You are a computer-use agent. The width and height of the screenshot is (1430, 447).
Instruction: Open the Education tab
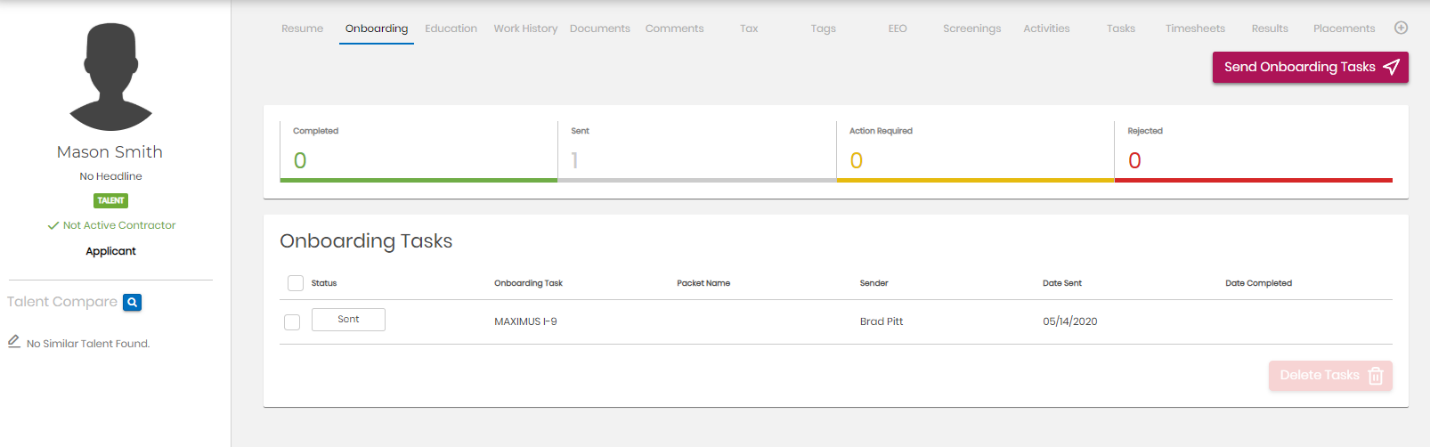[x=451, y=28]
